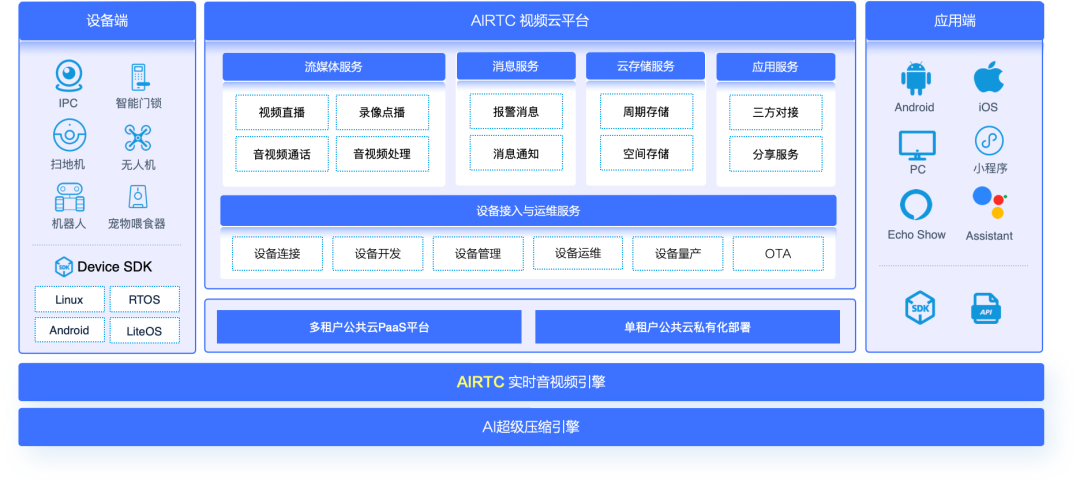Click the Linux SDK box
Image resolution: width=1080 pixels, height=483 pixels.
[70, 300]
